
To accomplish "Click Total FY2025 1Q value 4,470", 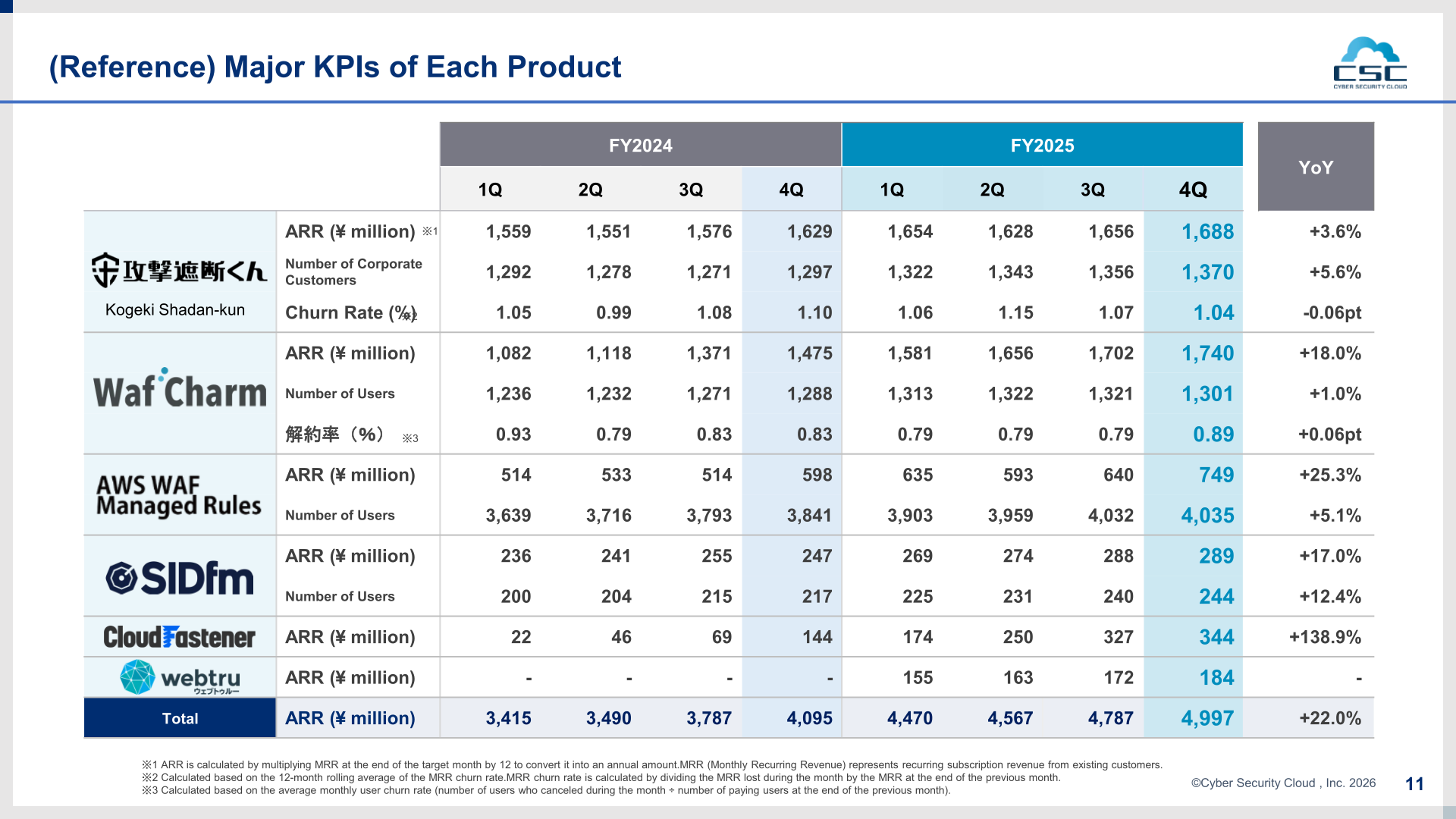I will pos(910,718).
